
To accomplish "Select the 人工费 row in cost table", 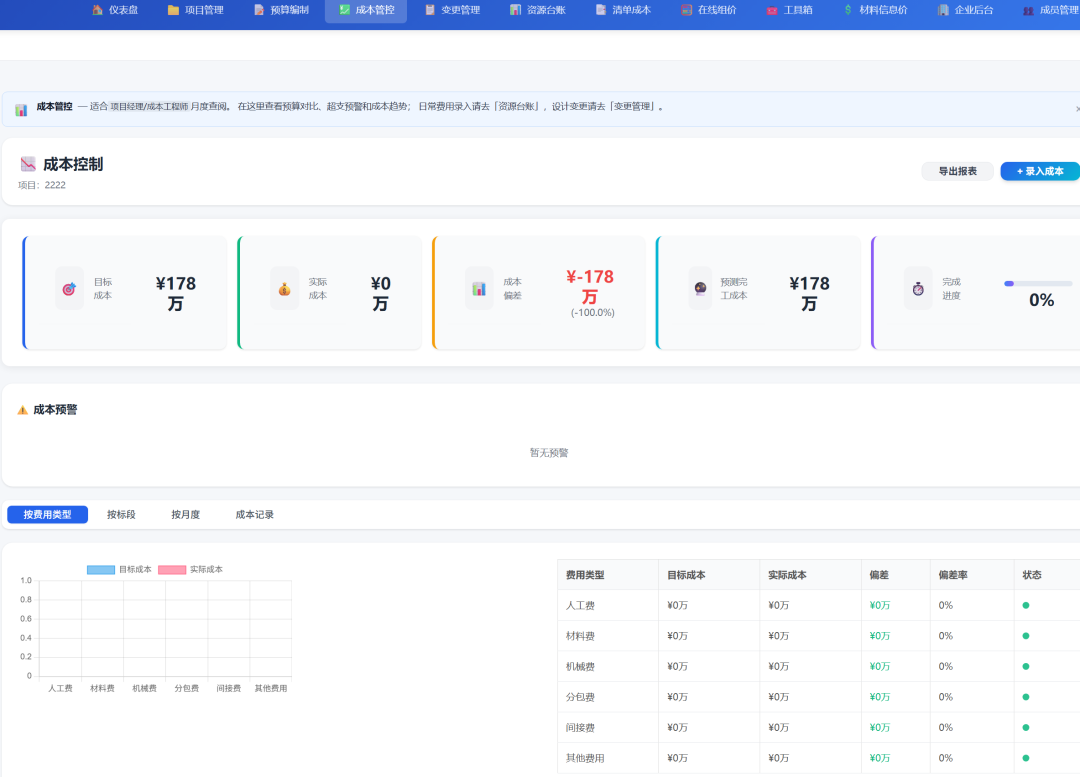I will pyautogui.click(x=580, y=605).
